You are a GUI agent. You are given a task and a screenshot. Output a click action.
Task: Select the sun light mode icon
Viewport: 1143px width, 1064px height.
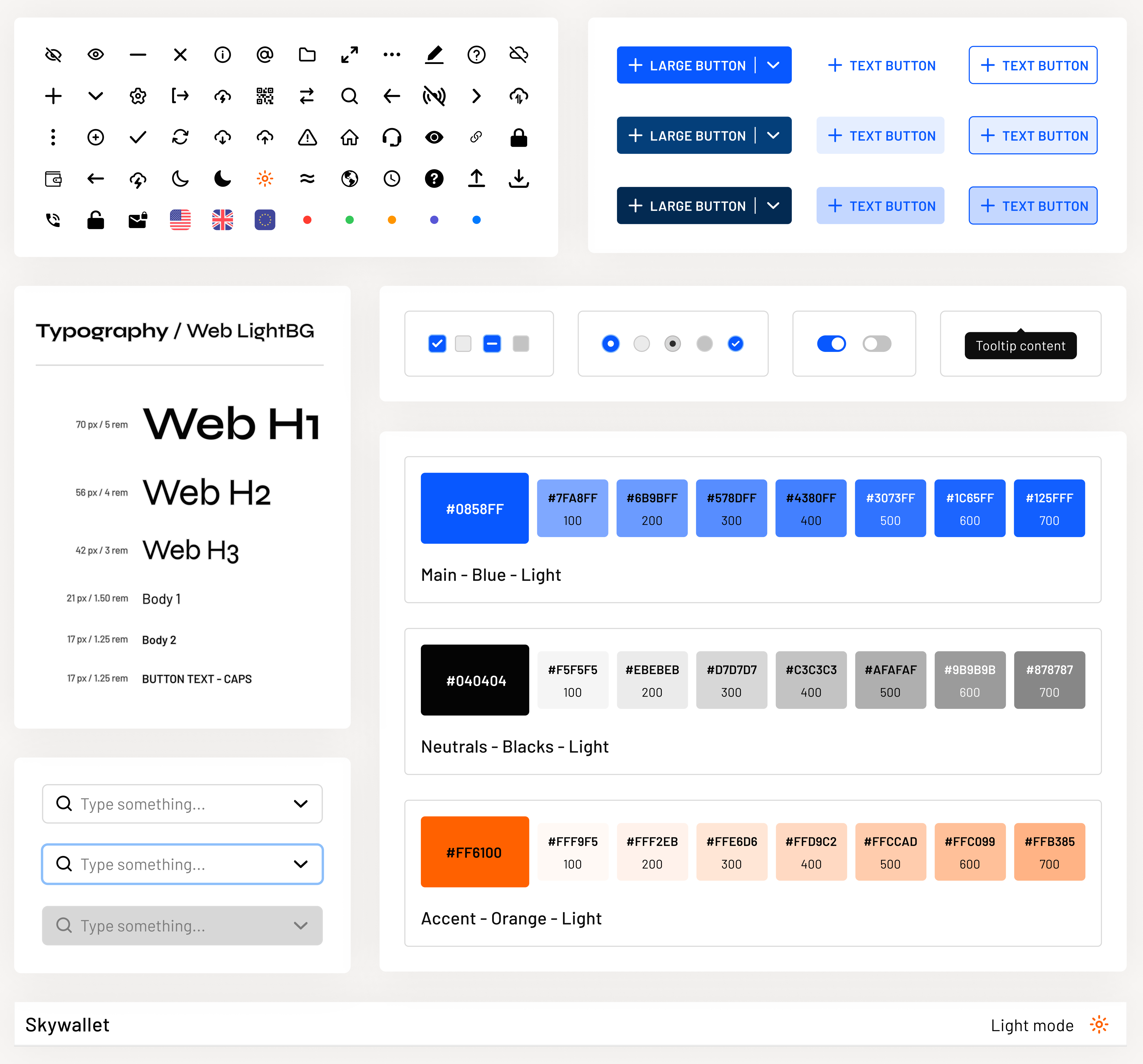coord(265,179)
